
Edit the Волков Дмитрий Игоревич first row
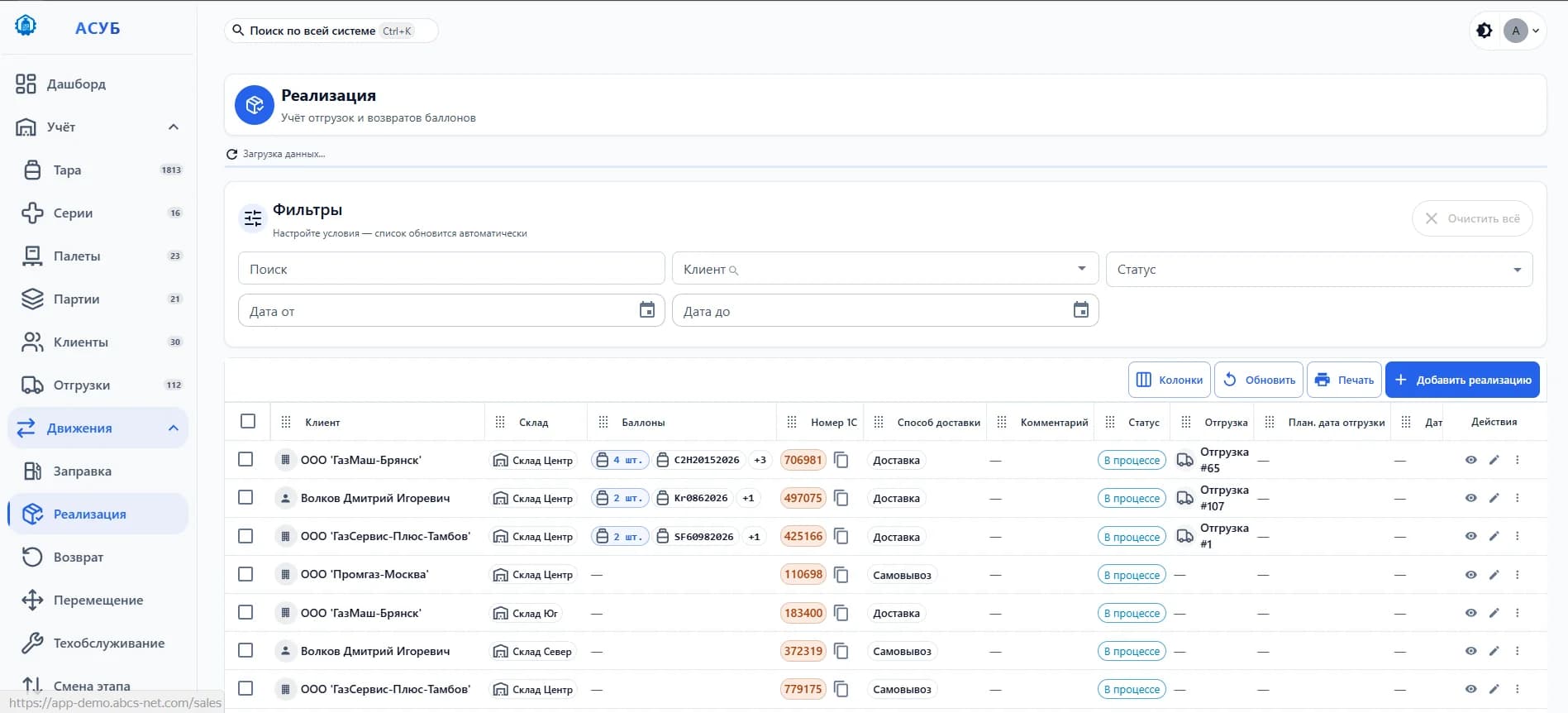click(x=1494, y=498)
